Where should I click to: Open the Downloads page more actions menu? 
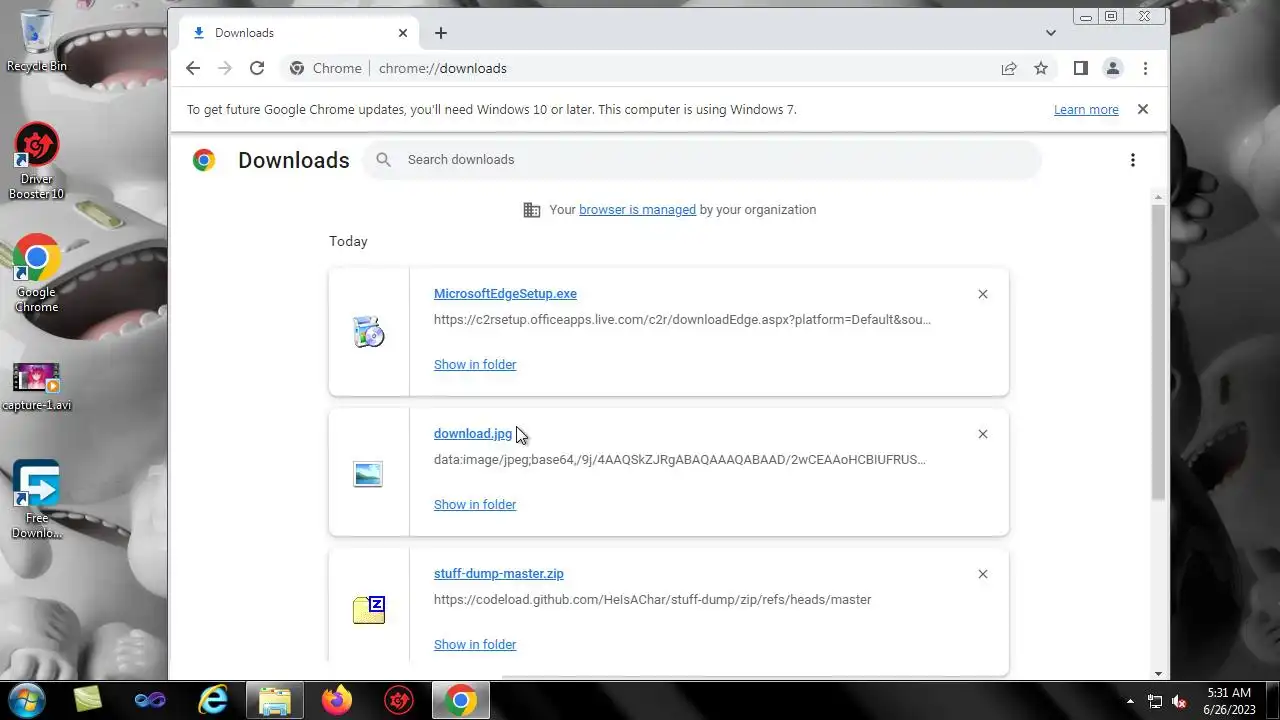(x=1132, y=160)
